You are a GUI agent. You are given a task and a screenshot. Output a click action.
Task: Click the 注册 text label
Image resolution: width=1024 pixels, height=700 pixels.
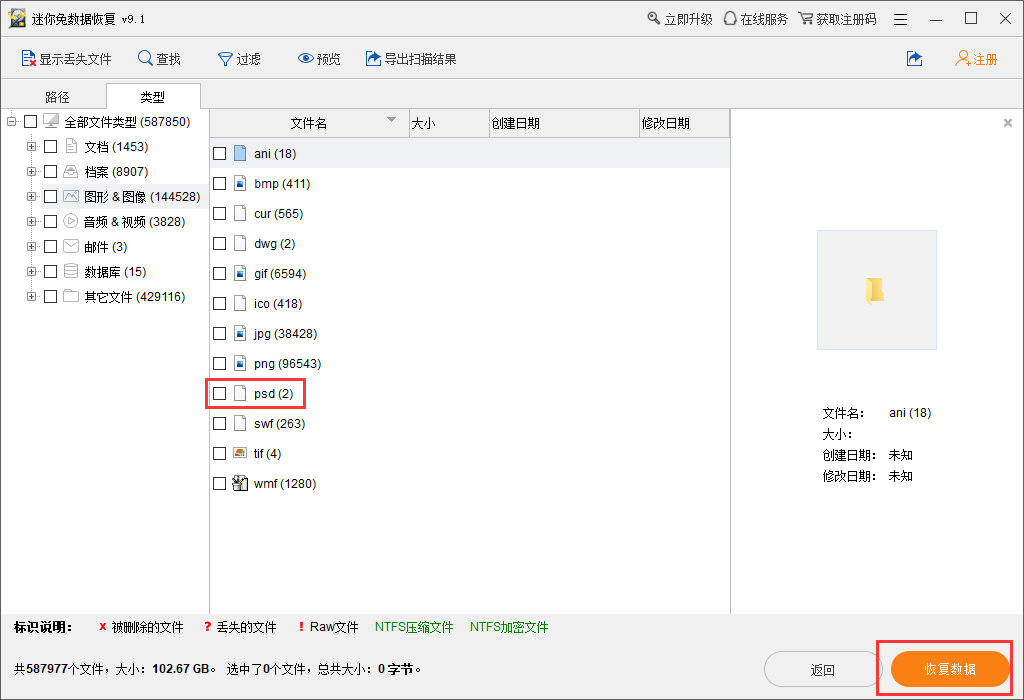[x=985, y=59]
